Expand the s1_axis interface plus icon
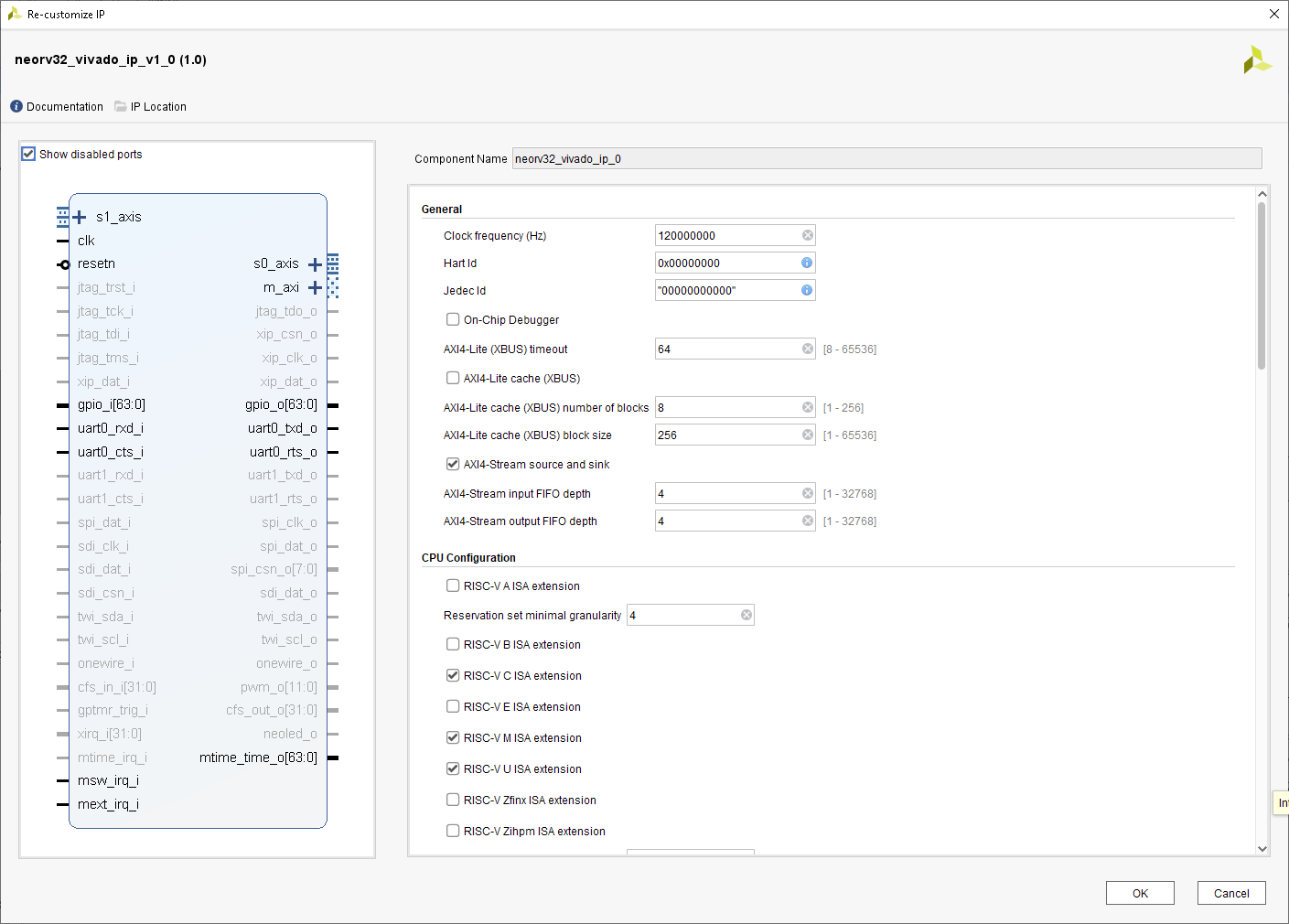Screen dimensions: 1289x924 (80, 217)
